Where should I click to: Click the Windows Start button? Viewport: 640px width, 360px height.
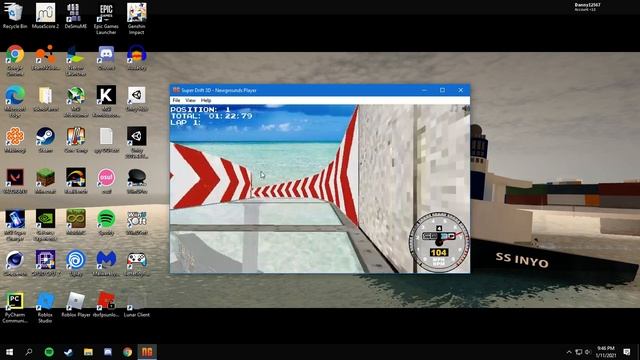coord(9,352)
